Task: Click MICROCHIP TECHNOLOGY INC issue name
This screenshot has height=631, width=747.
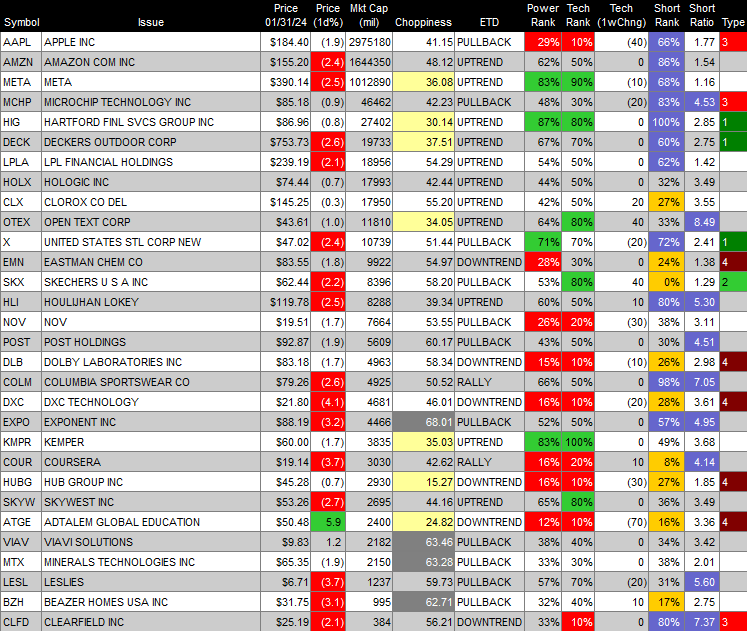Action: pyautogui.click(x=117, y=102)
